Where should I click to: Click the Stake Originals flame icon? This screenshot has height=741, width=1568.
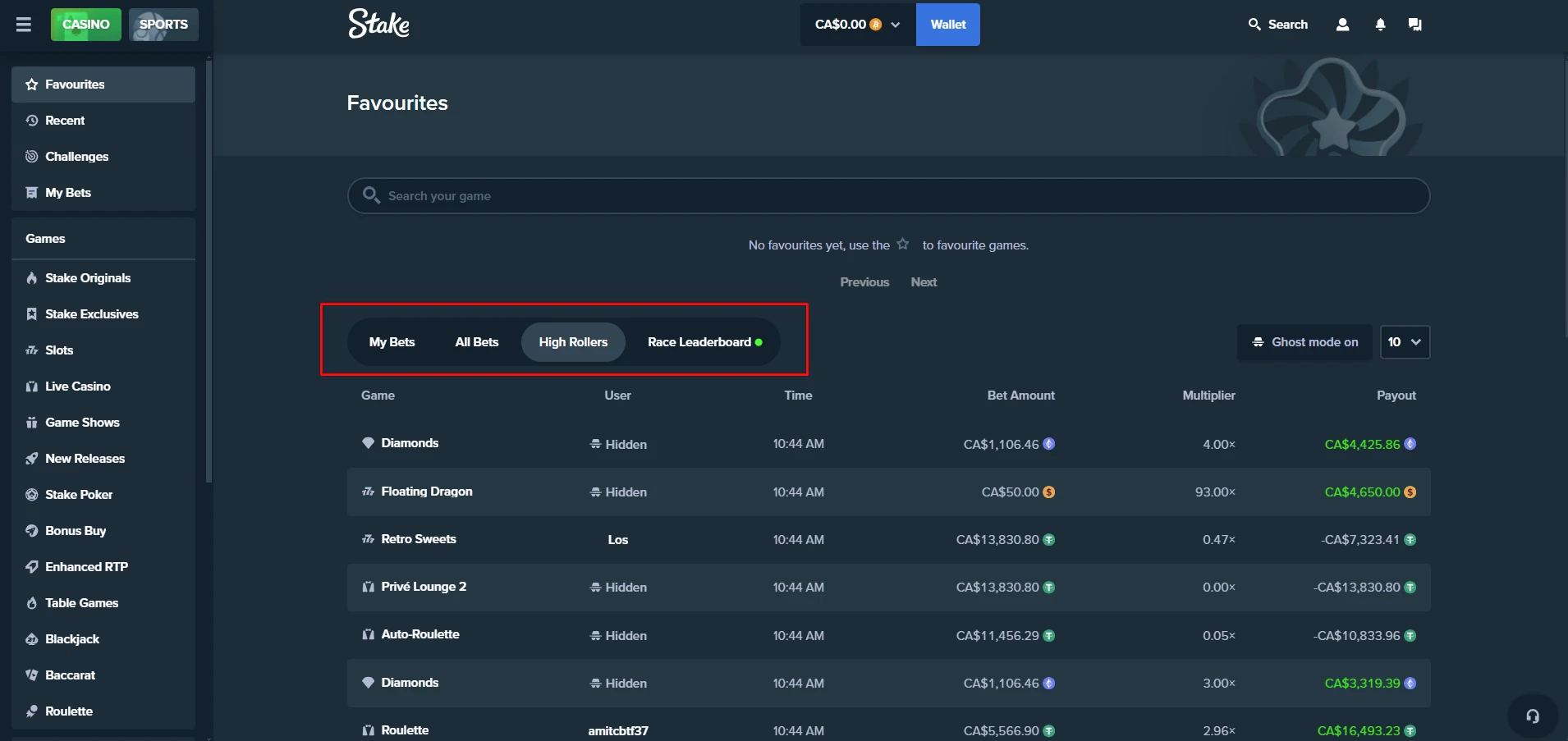pyautogui.click(x=32, y=278)
